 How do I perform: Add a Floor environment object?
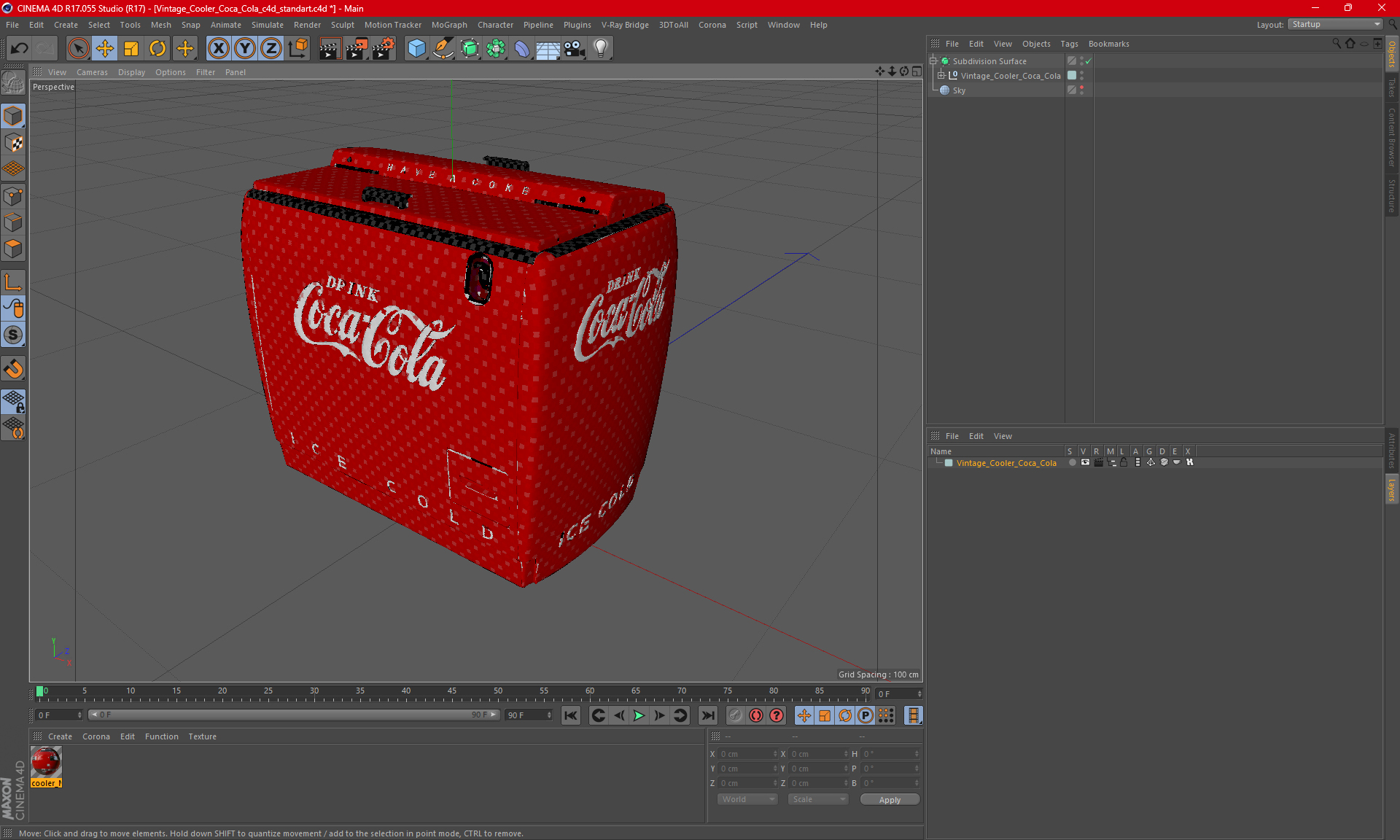[x=548, y=49]
